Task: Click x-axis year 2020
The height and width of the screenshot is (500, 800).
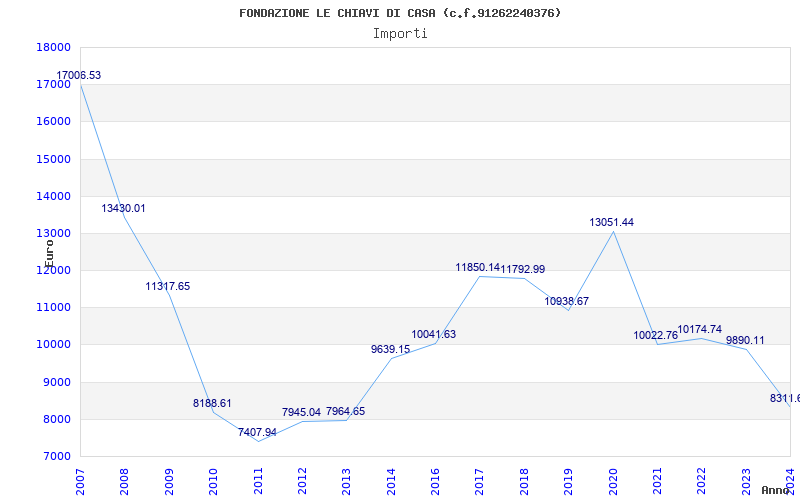Action: pos(613,481)
